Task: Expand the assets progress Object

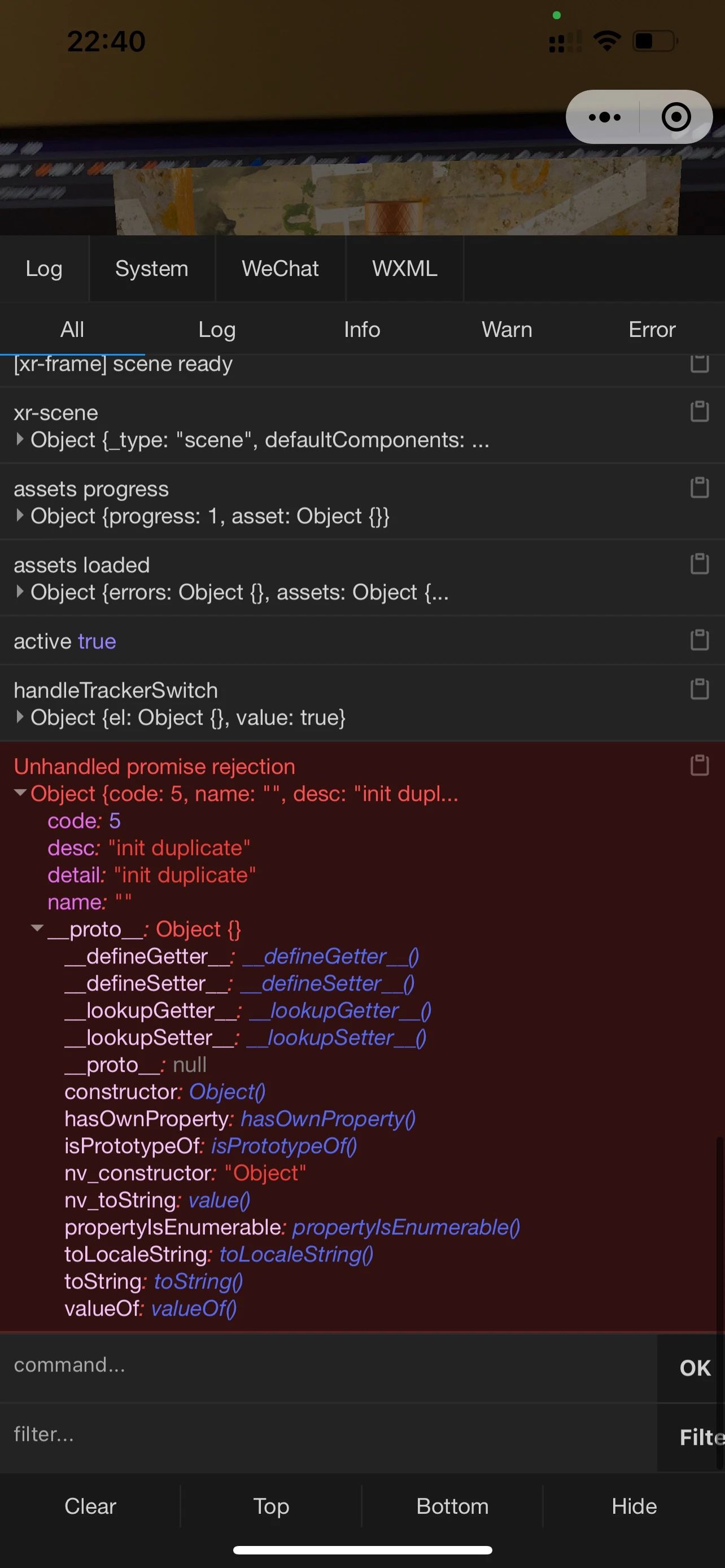Action: (20, 515)
